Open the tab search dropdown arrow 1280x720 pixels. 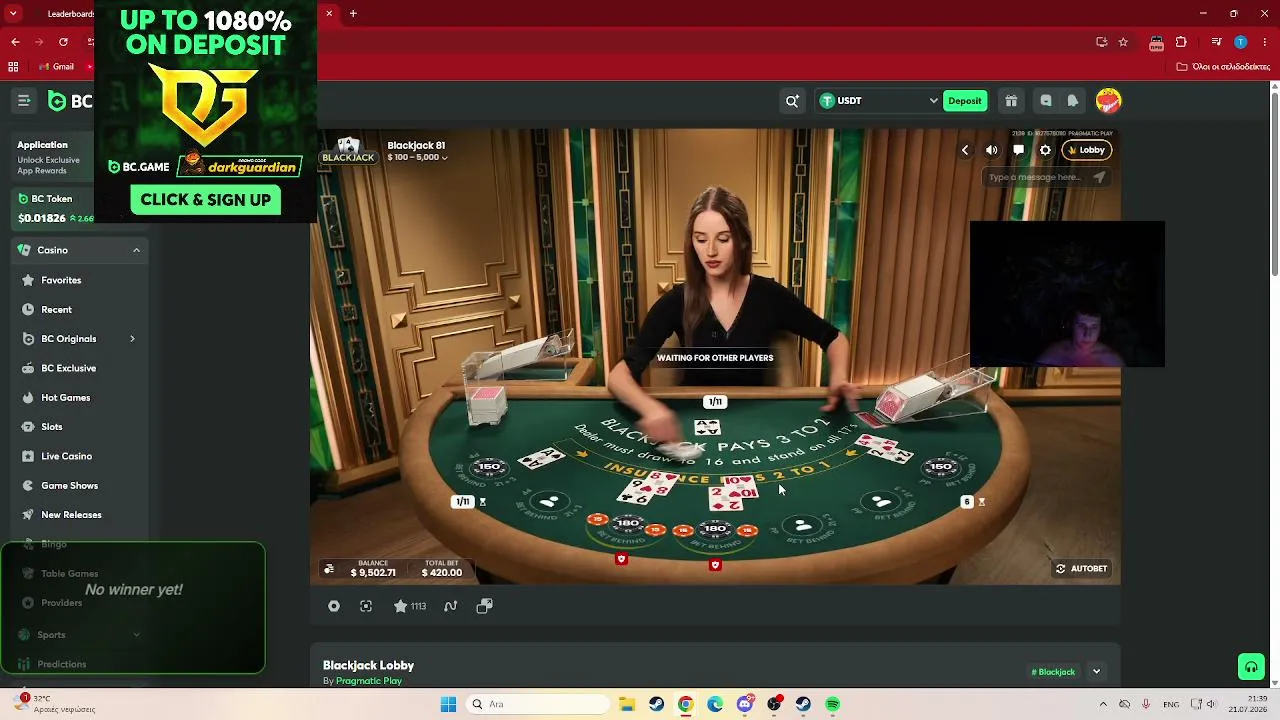coord(13,14)
